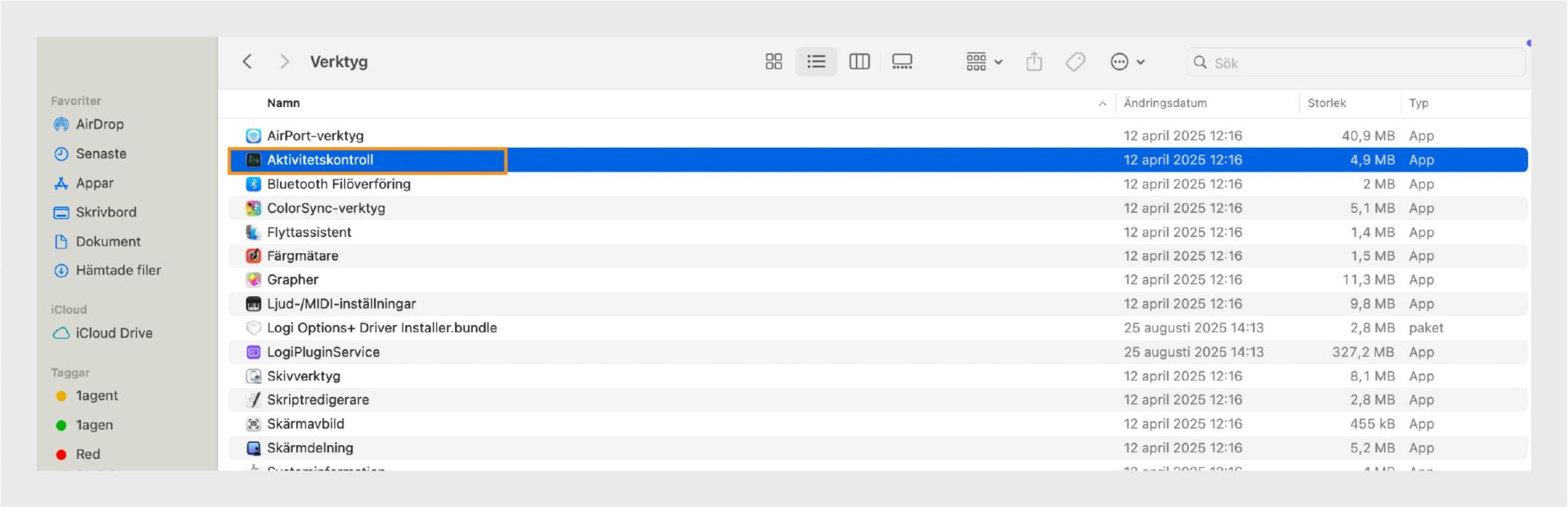Click the Sök search field

coord(1356,63)
